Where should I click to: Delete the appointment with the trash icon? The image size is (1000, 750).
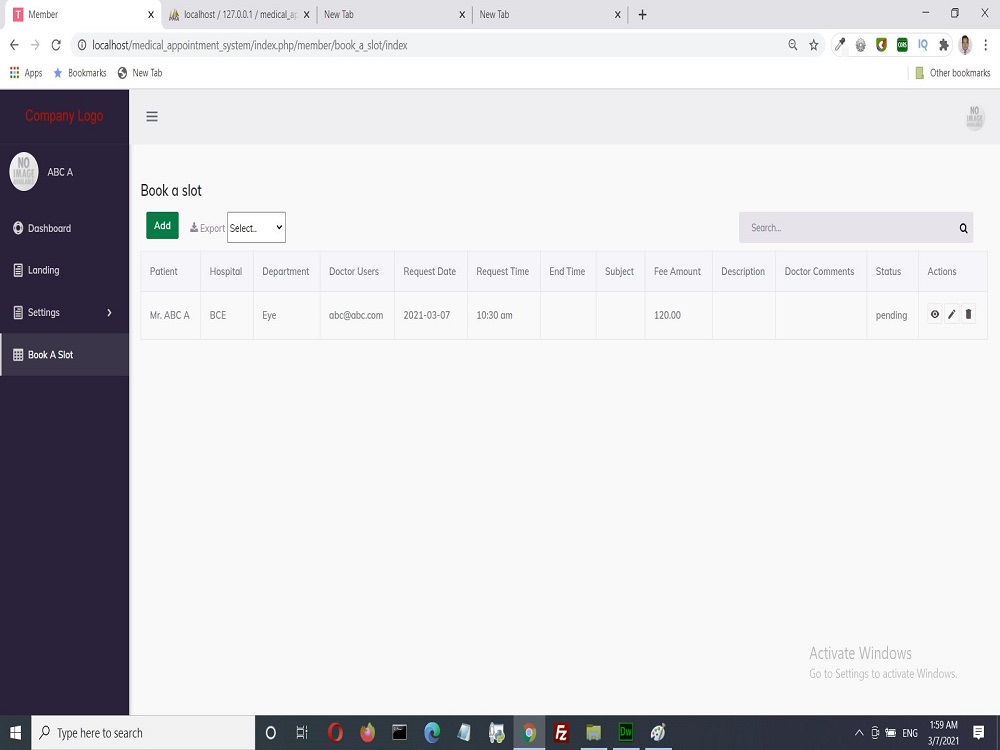tap(968, 314)
